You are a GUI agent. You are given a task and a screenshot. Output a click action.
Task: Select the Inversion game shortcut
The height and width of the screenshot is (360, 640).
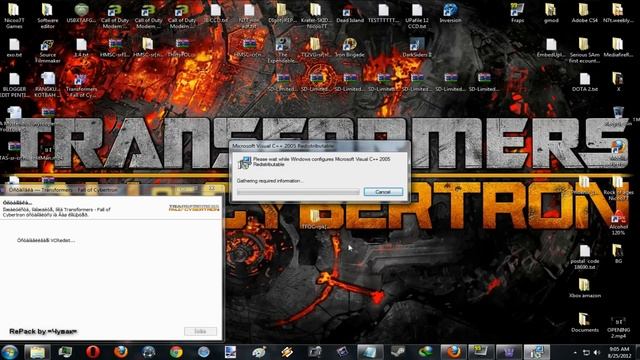click(x=450, y=13)
